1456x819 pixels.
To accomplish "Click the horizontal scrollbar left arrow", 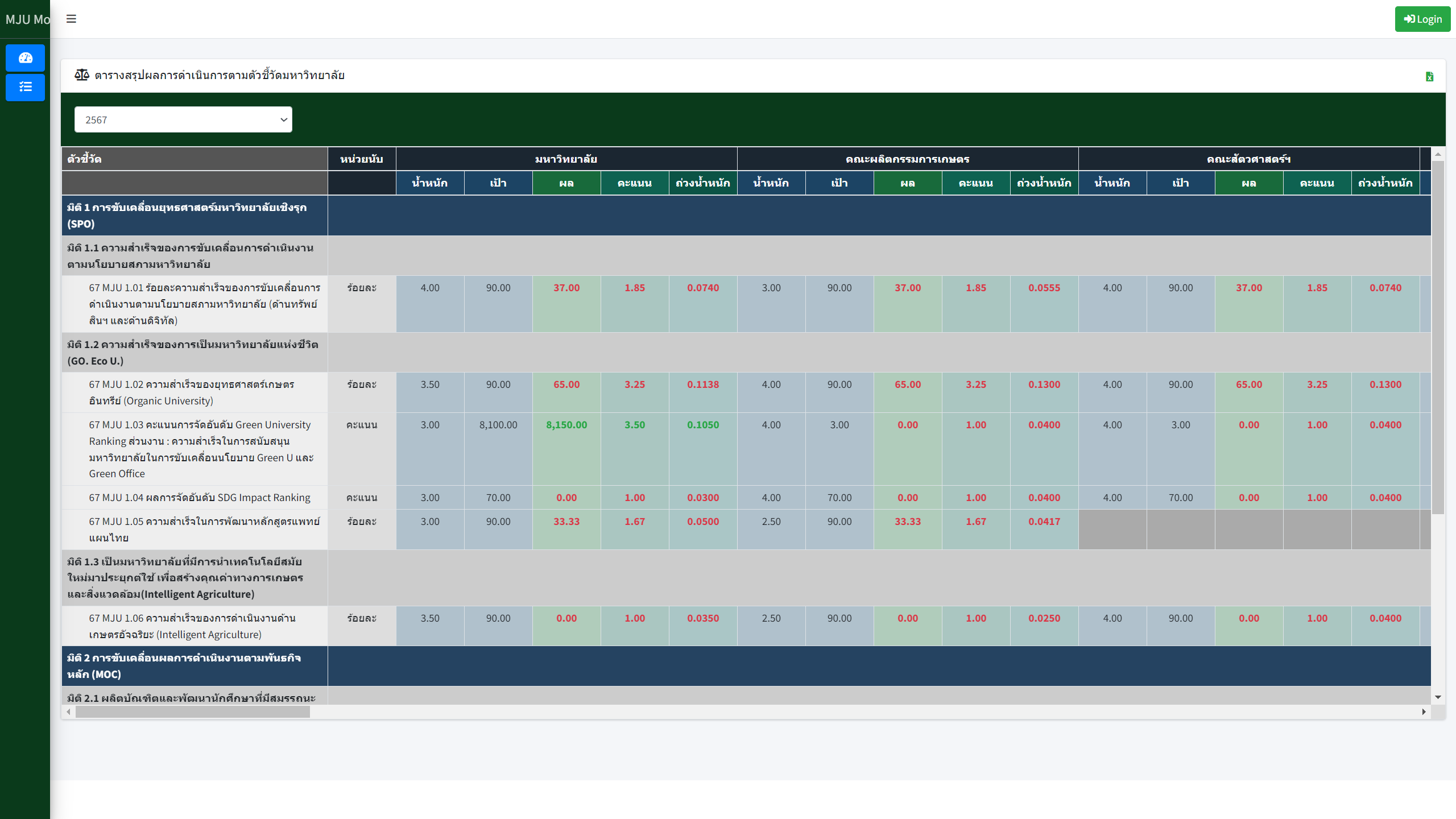I will pos(69,712).
